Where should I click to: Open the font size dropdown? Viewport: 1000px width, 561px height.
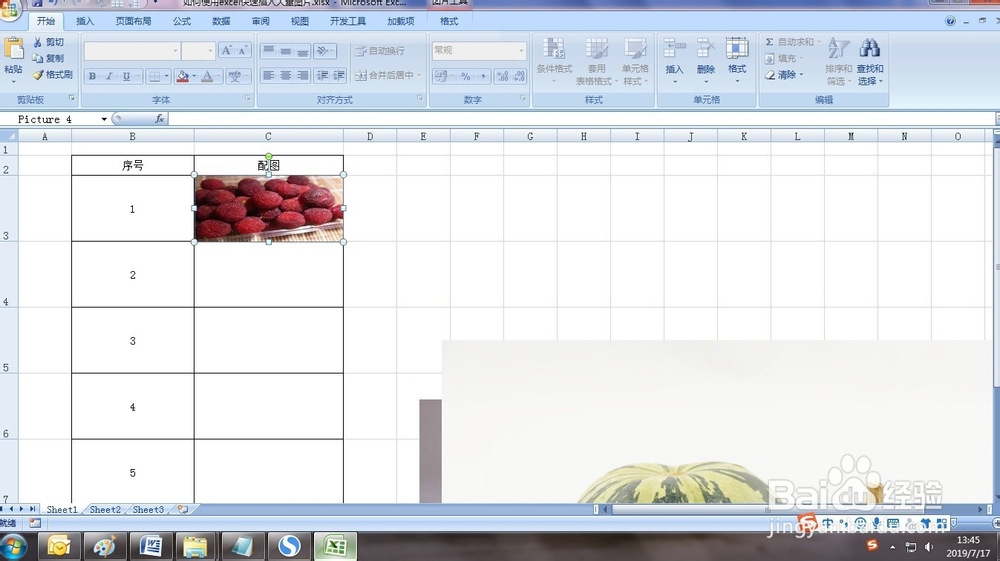(x=210, y=50)
